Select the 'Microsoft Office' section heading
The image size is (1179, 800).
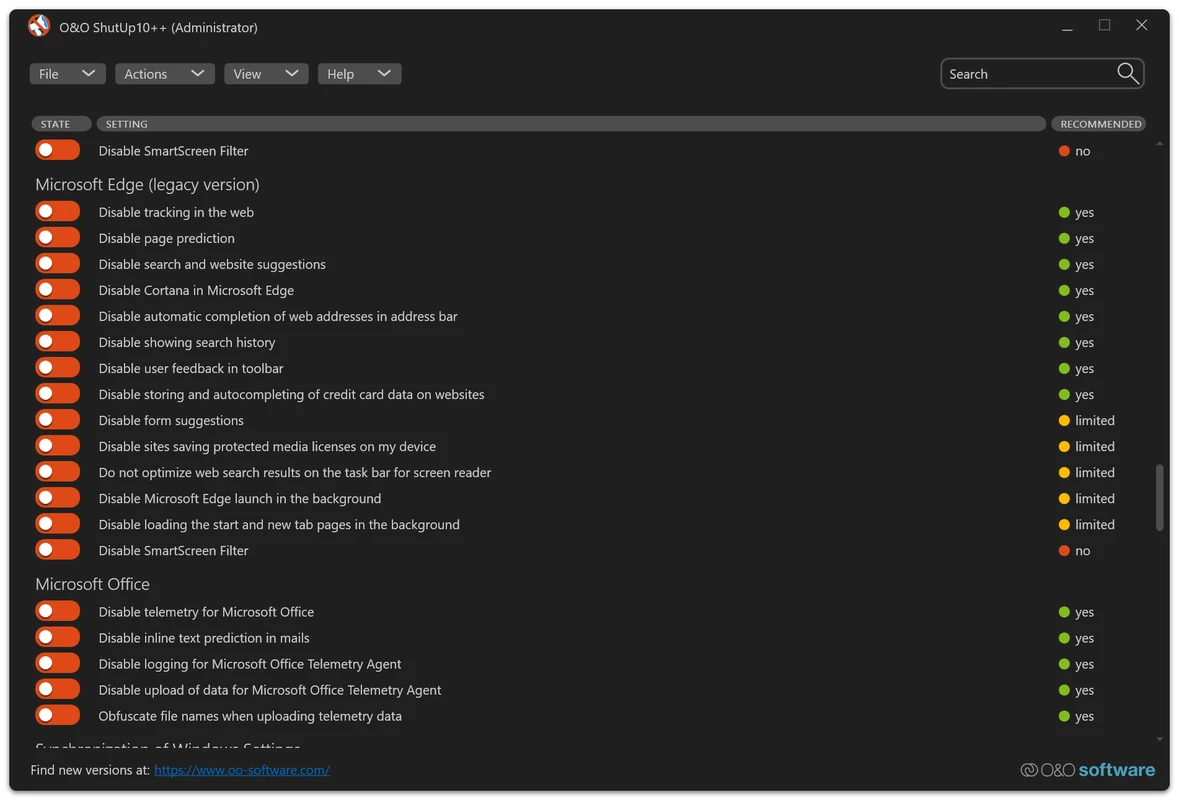tap(92, 584)
